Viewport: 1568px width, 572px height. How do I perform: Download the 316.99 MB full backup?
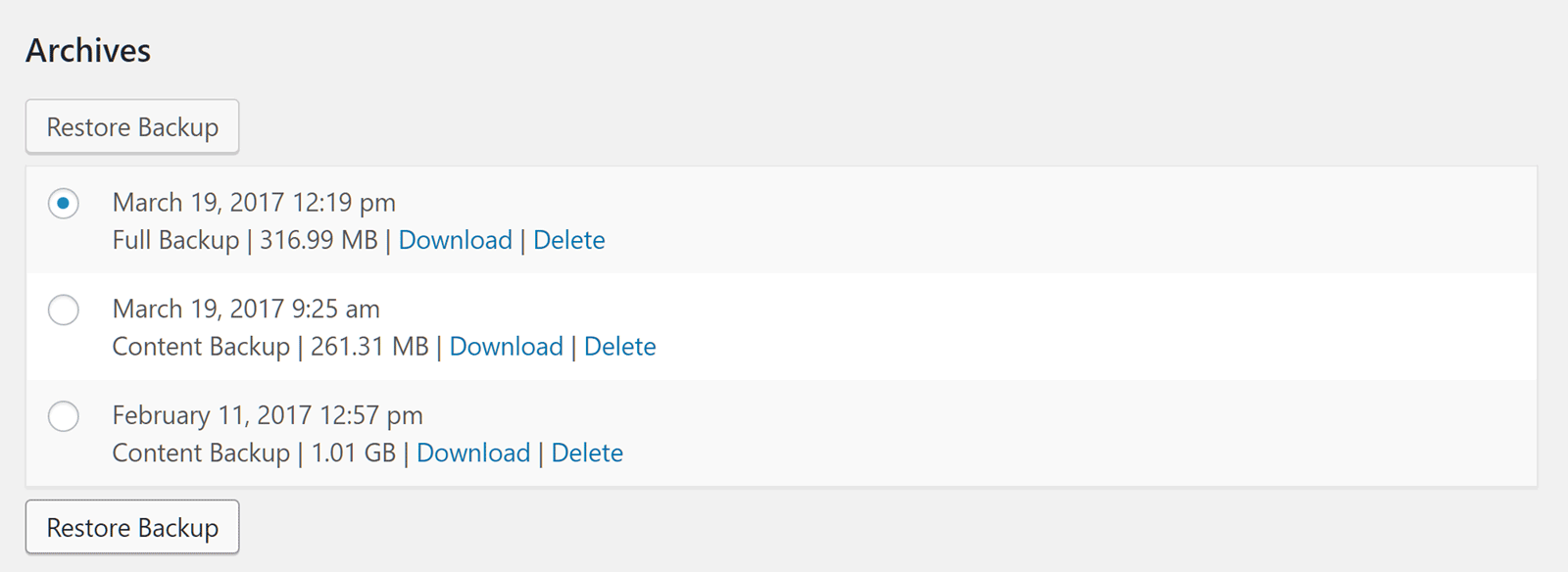(x=455, y=240)
